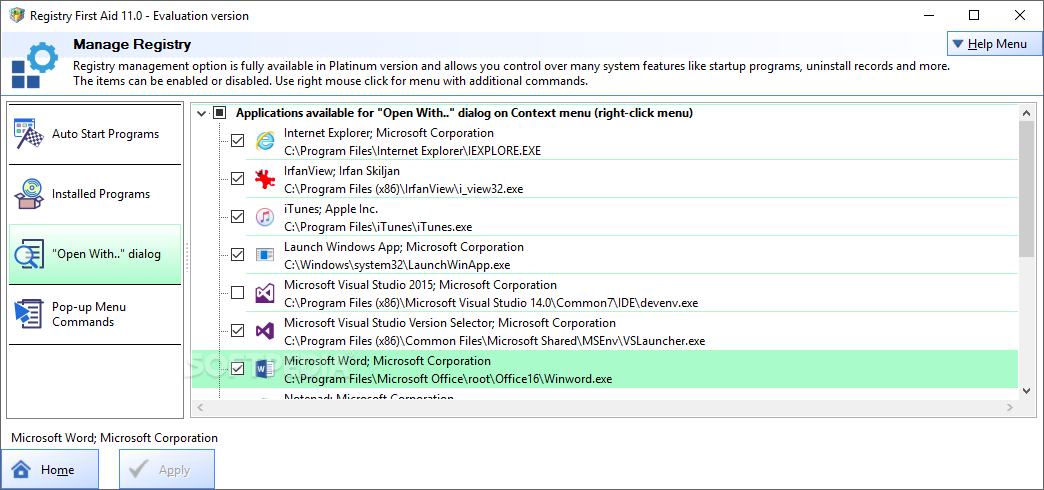This screenshot has height=490, width=1044.
Task: Click the vertical scrollbar up arrow
Action: pos(1027,113)
